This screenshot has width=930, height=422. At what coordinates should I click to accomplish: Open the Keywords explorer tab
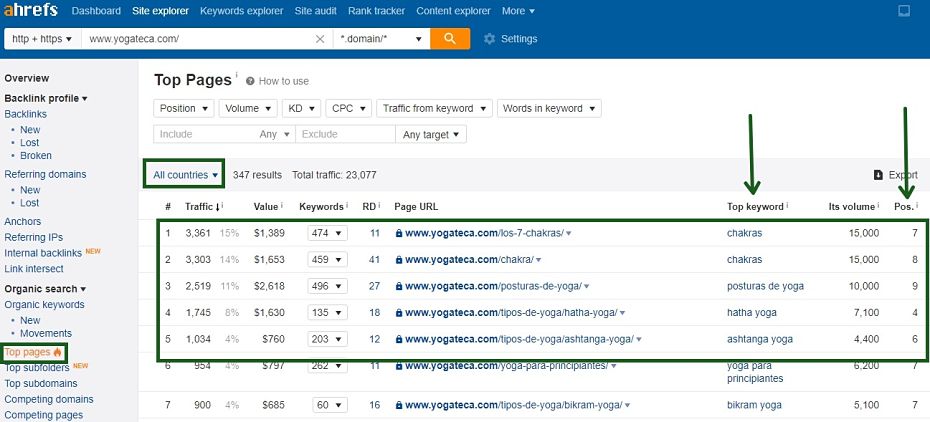click(241, 11)
